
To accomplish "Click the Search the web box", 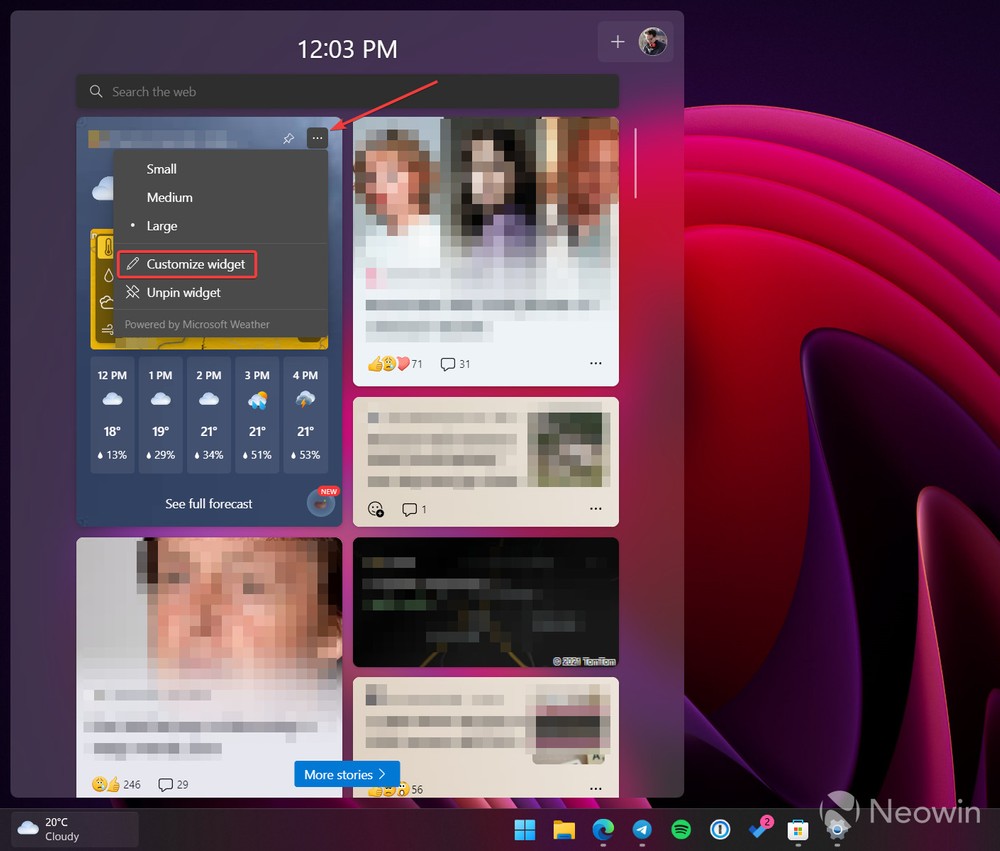I will pyautogui.click(x=347, y=92).
